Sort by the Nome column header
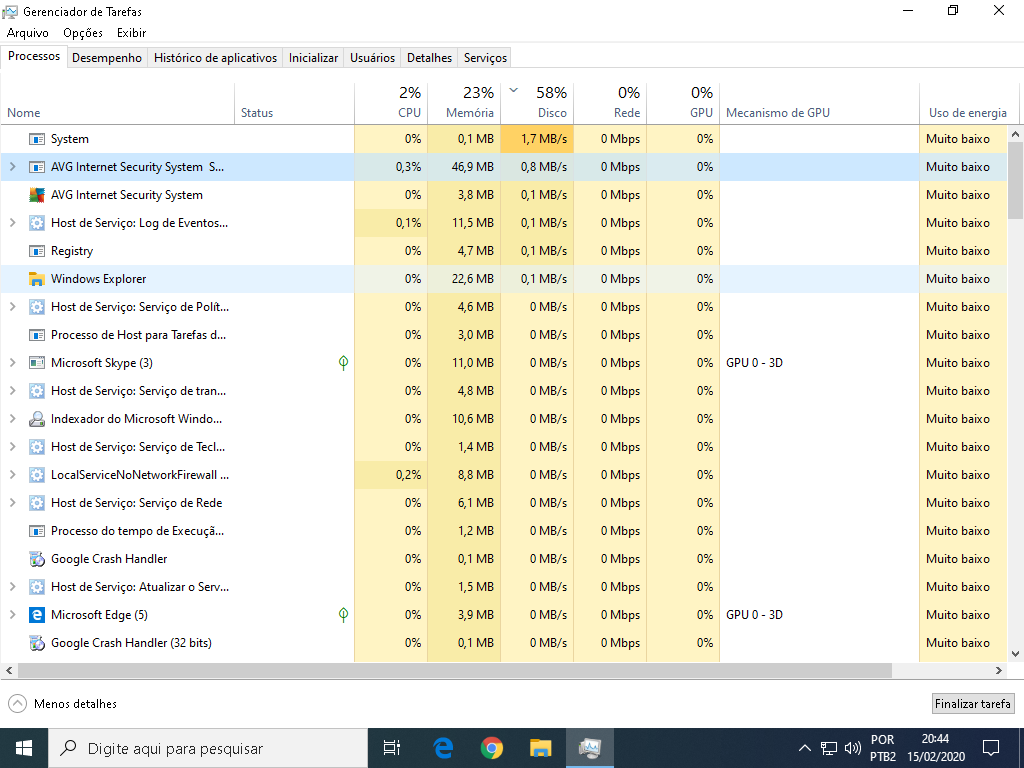Viewport: 1024px width, 768px height. [x=118, y=103]
